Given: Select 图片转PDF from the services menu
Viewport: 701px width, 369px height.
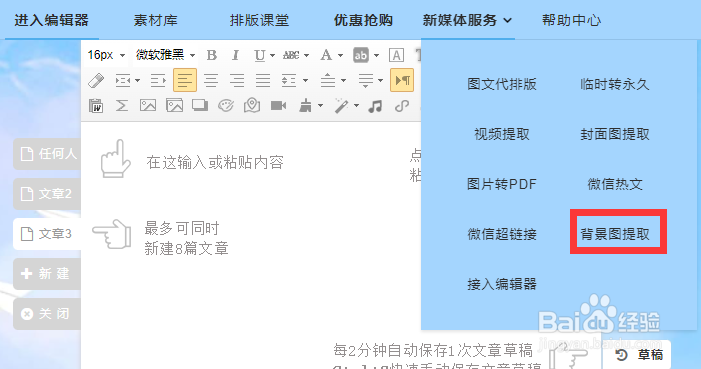Looking at the screenshot, I should click(x=502, y=184).
